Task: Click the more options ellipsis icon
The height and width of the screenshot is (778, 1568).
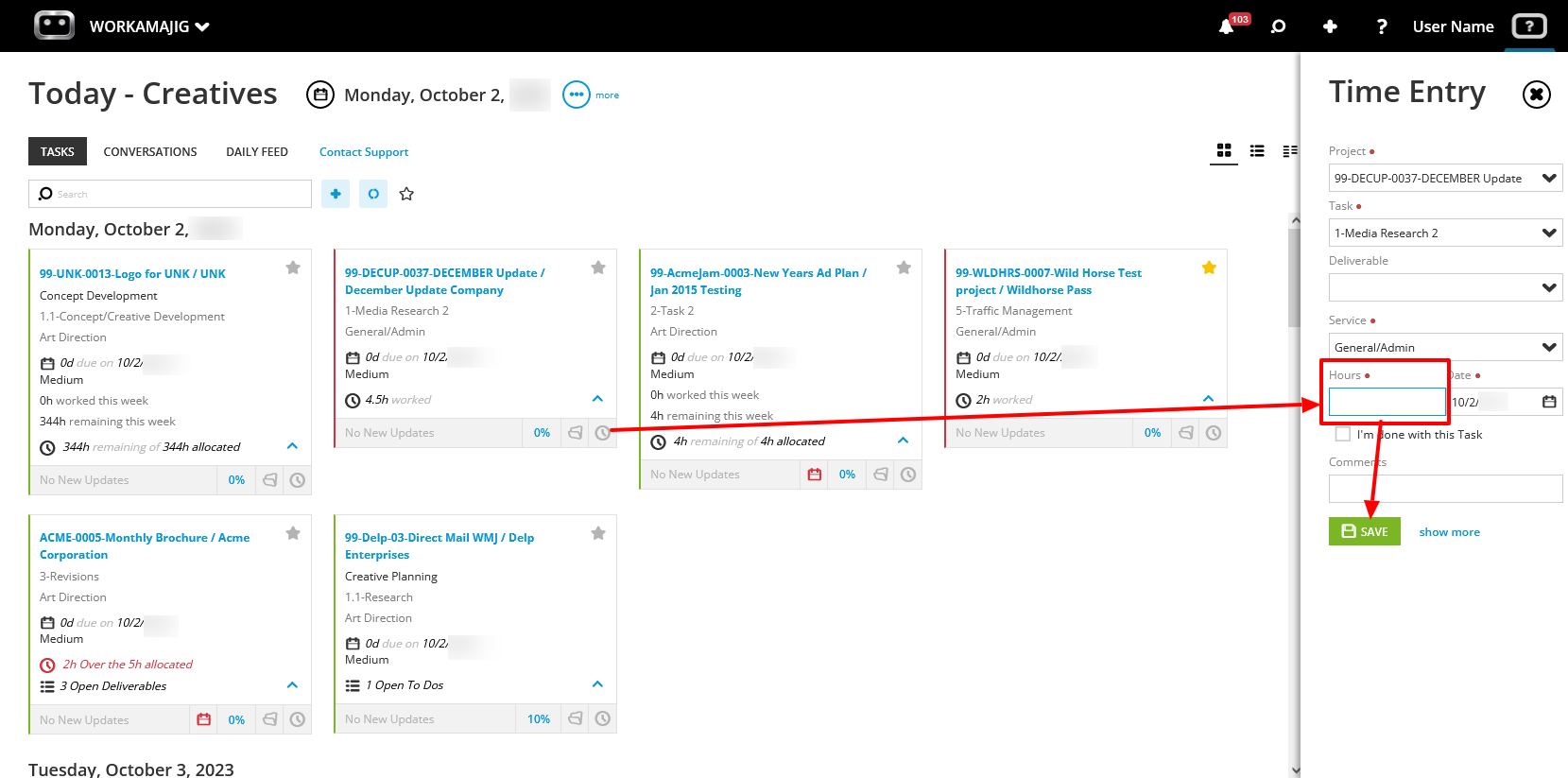Action: [577, 95]
